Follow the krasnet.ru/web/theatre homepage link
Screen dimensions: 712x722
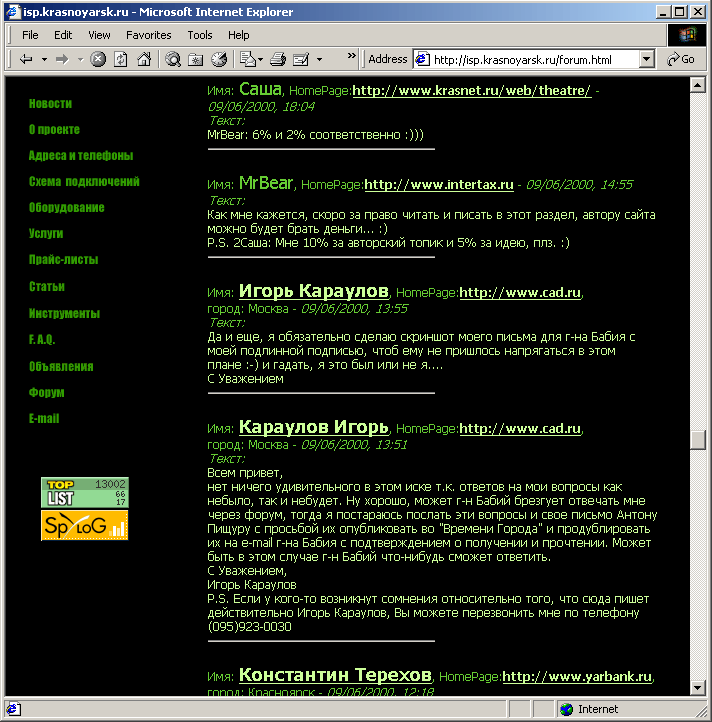click(472, 91)
